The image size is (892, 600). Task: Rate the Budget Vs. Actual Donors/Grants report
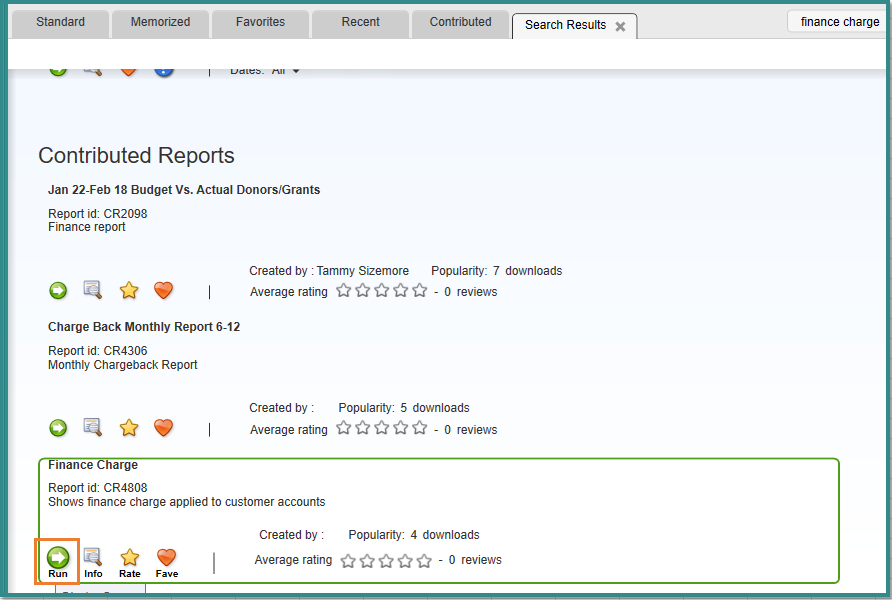coord(129,291)
